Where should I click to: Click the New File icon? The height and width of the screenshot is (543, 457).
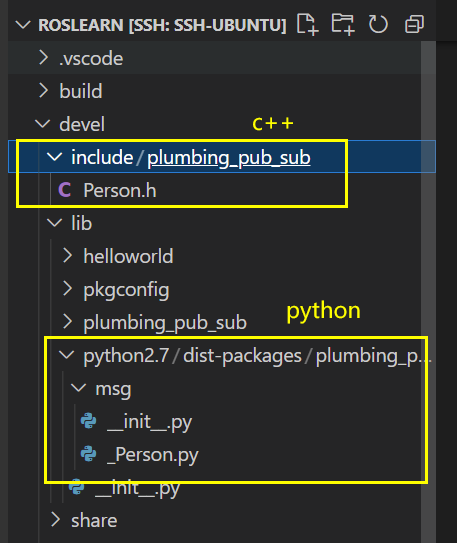[307, 24]
